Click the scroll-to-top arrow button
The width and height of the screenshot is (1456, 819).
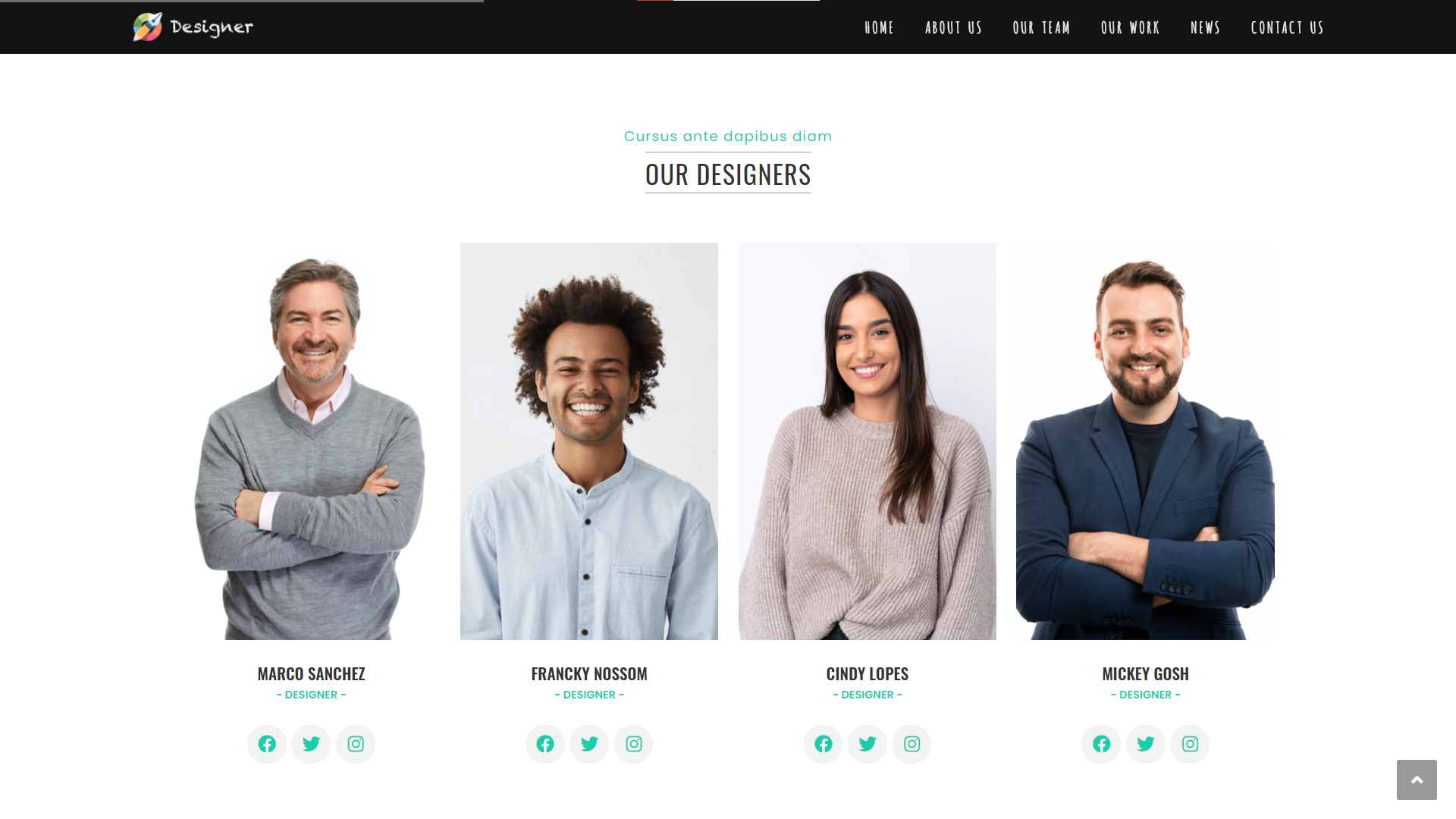click(x=1417, y=780)
